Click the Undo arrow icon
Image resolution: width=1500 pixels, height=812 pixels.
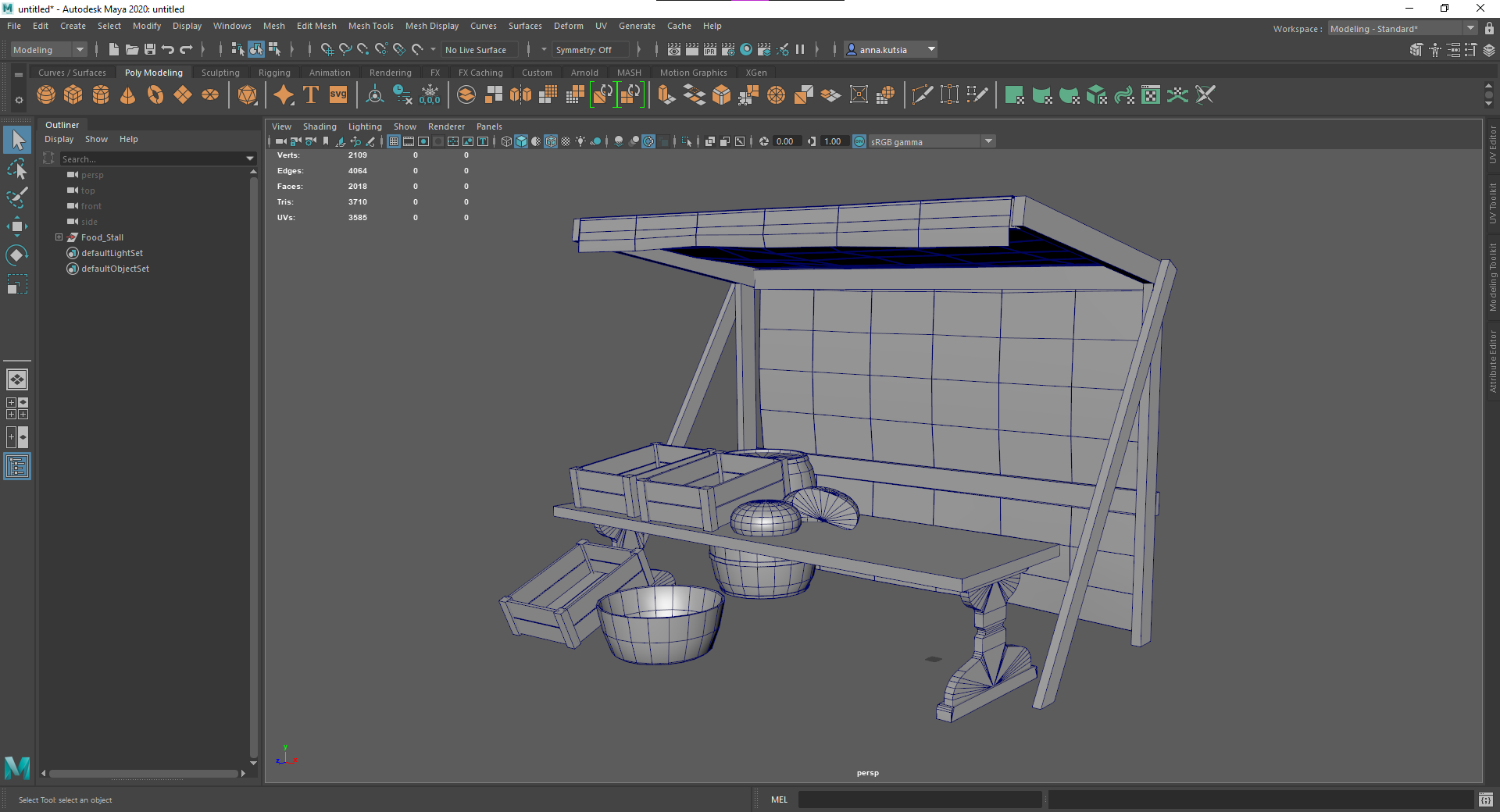click(x=168, y=49)
